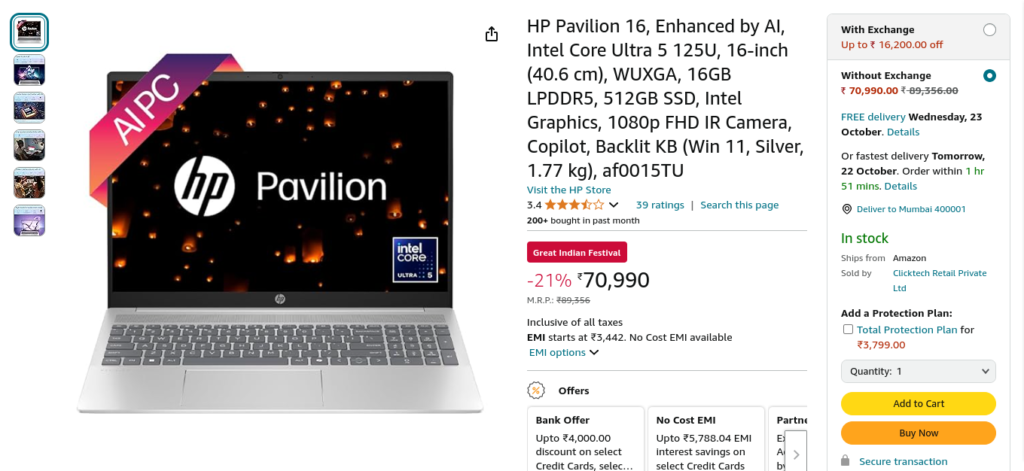
Task: Click the Search this page link
Action: (x=739, y=205)
